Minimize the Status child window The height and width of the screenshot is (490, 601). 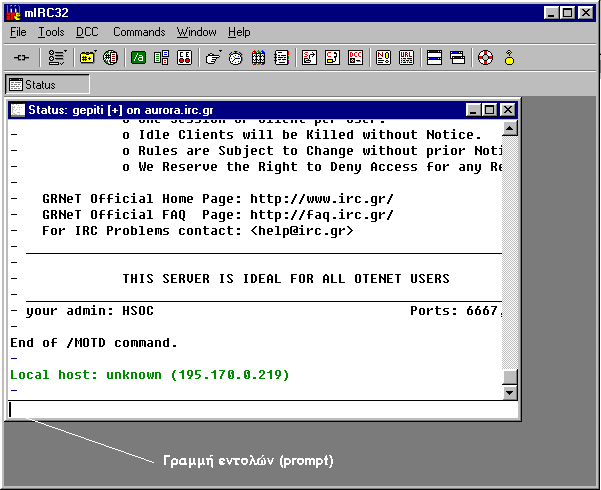pyautogui.click(x=473, y=110)
